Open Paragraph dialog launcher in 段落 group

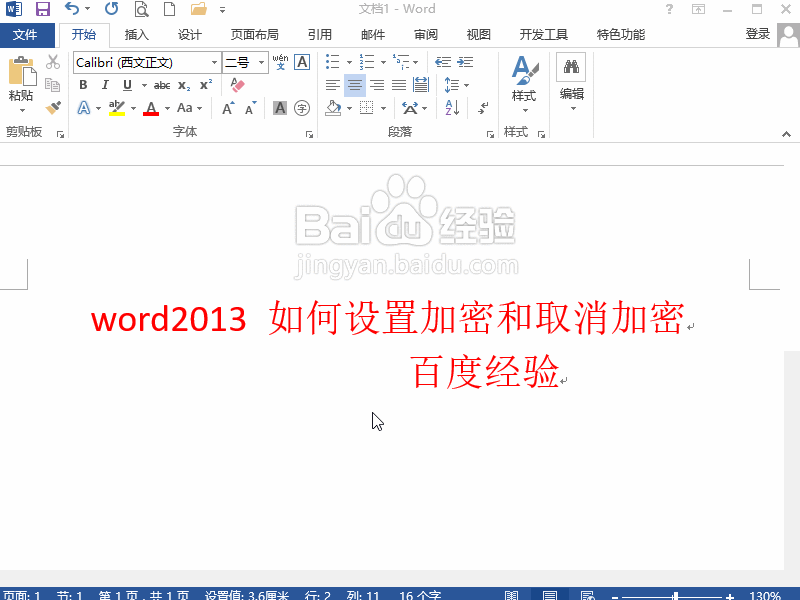[x=490, y=134]
